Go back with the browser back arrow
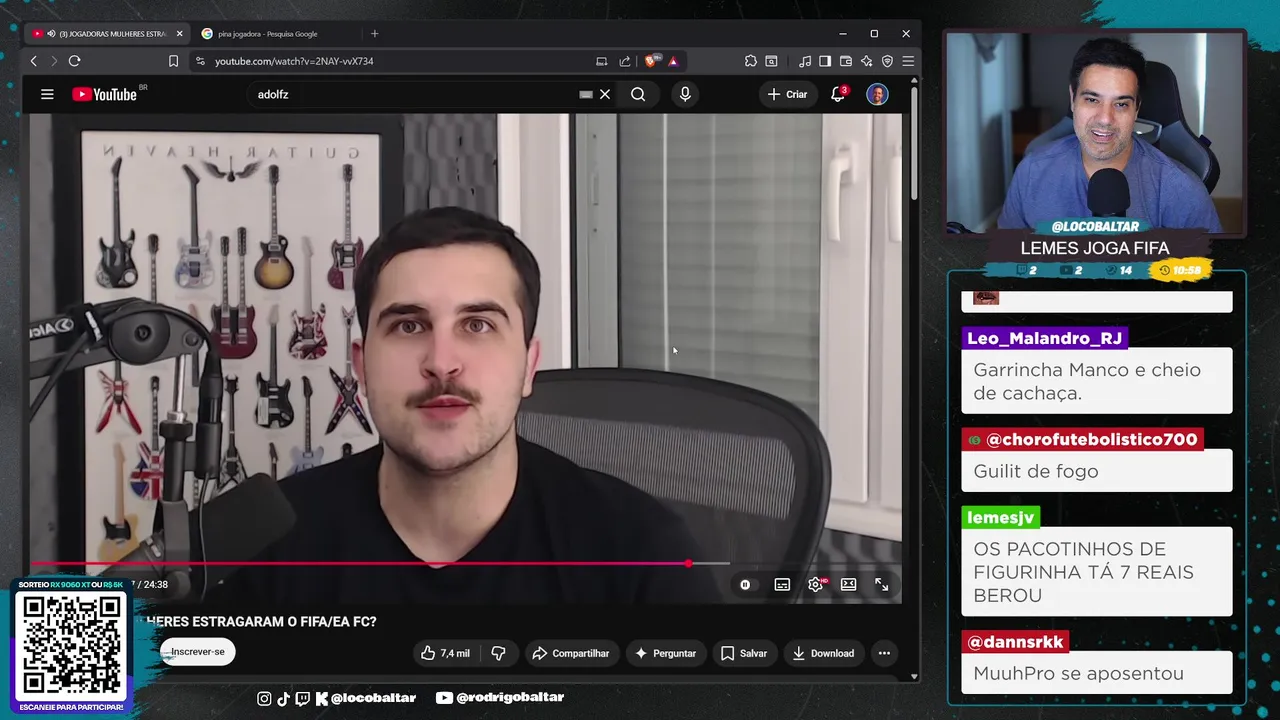The image size is (1280, 720). [x=33, y=61]
